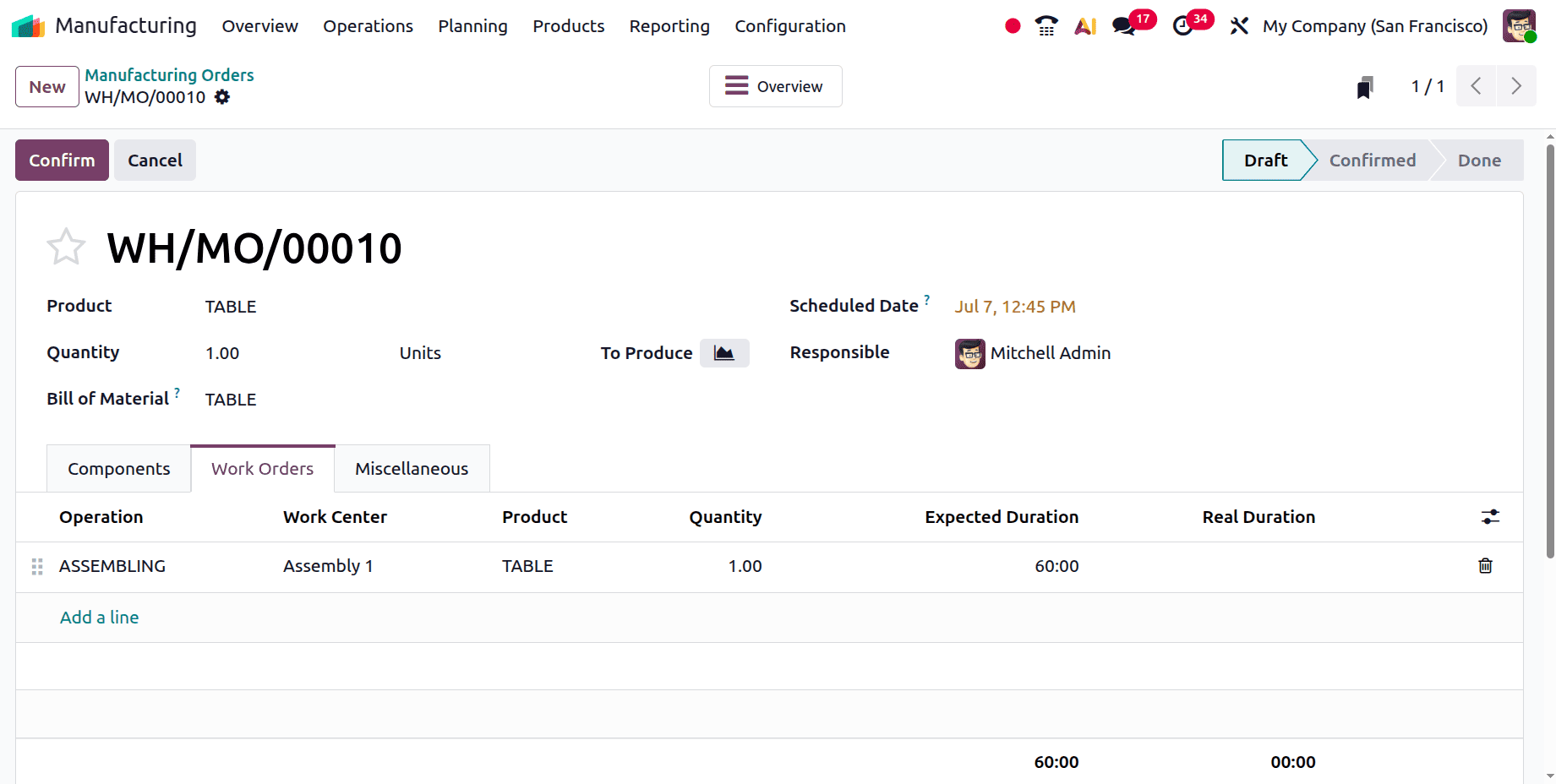Image resolution: width=1556 pixels, height=784 pixels.
Task: Confirm the manufacturing order
Action: pos(62,161)
